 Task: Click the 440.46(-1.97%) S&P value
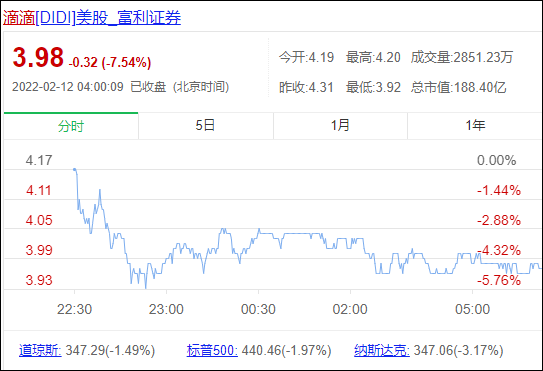tap(286, 350)
